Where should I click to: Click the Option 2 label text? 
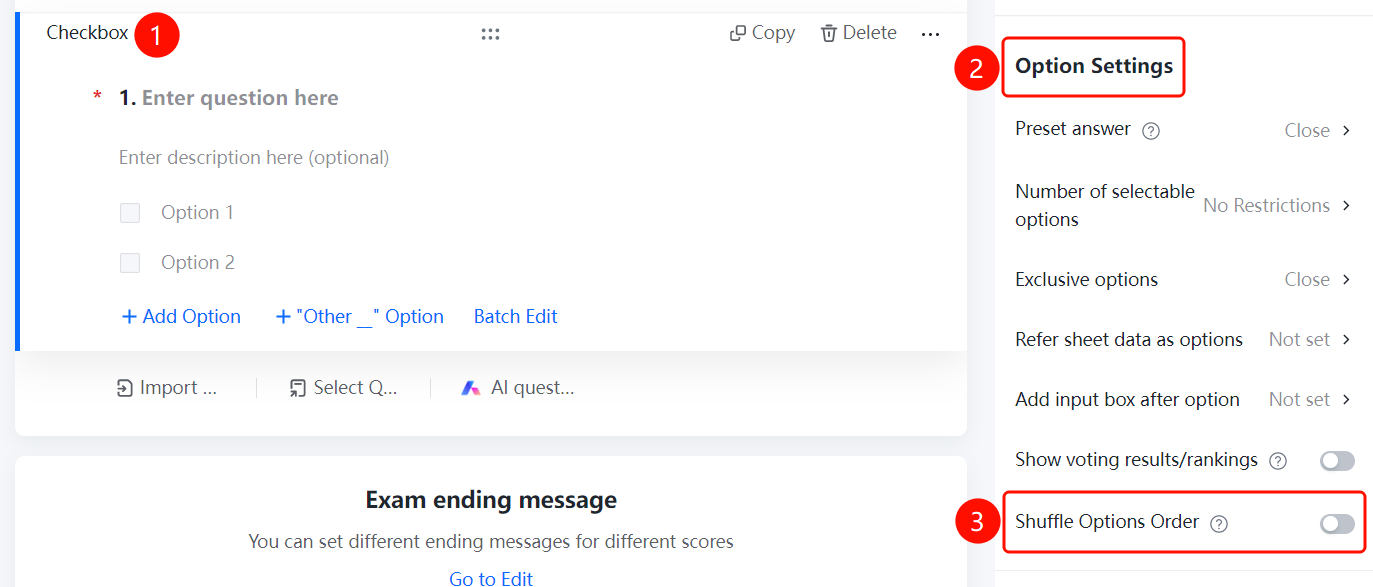click(198, 263)
